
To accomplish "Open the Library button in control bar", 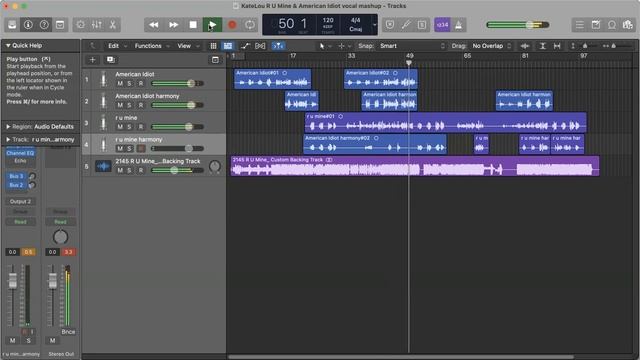I will (12, 25).
